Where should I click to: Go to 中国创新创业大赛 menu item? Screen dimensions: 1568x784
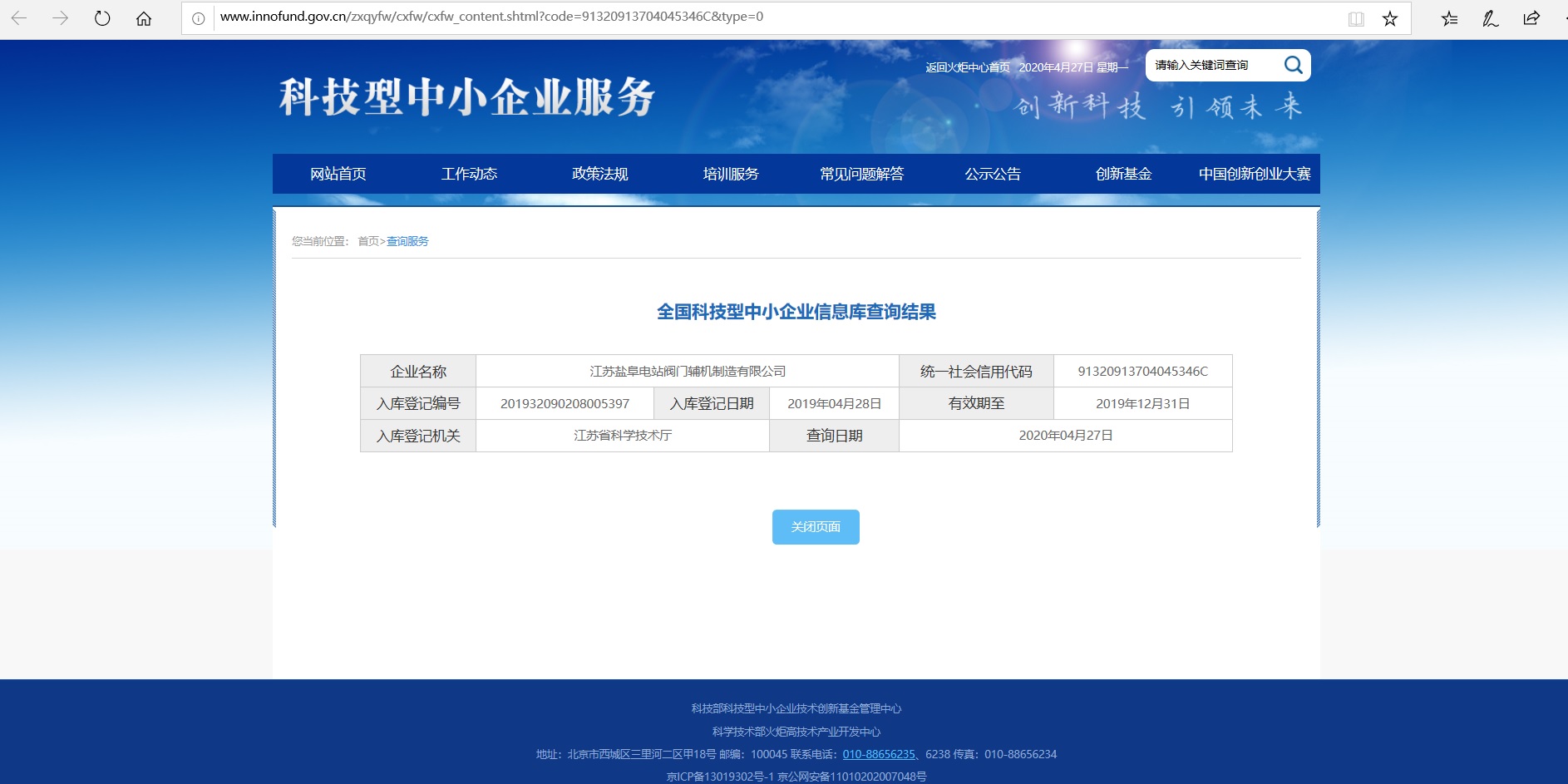1254,174
